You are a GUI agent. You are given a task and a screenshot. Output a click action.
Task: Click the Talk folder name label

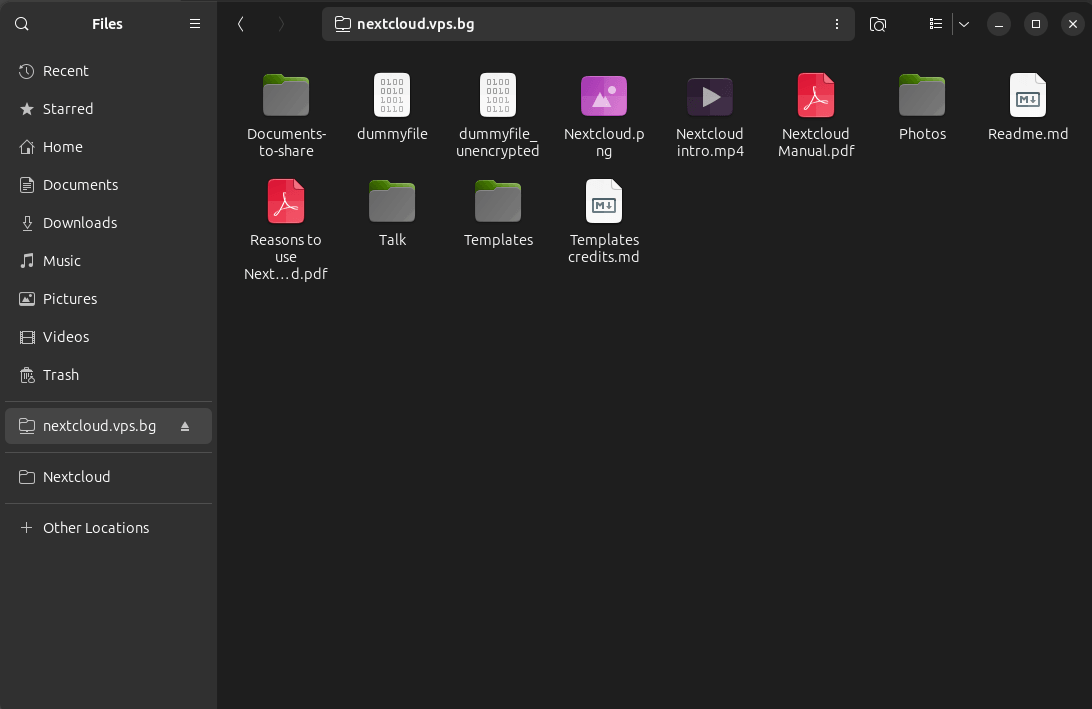[392, 240]
